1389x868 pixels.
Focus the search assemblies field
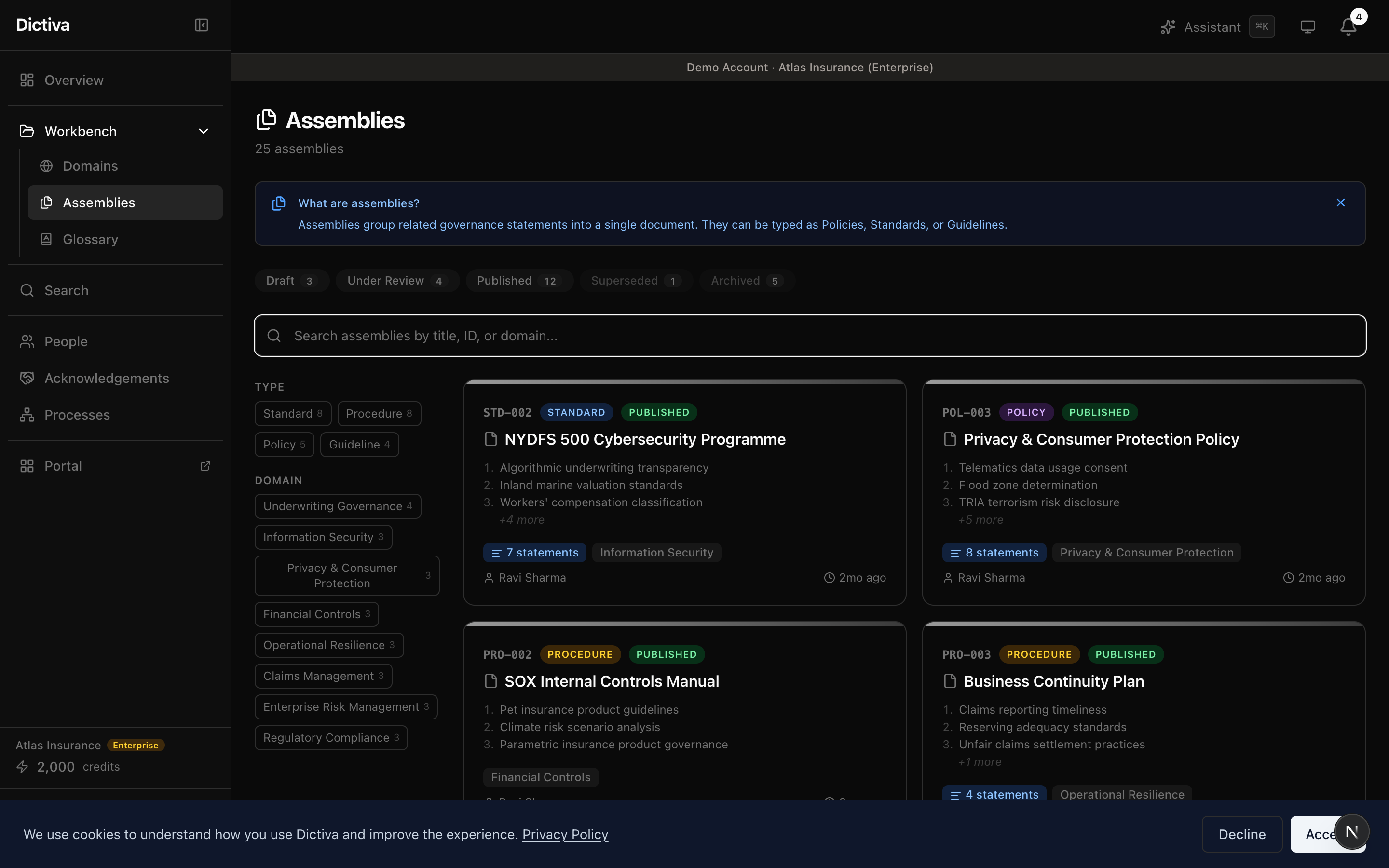pyautogui.click(x=809, y=336)
